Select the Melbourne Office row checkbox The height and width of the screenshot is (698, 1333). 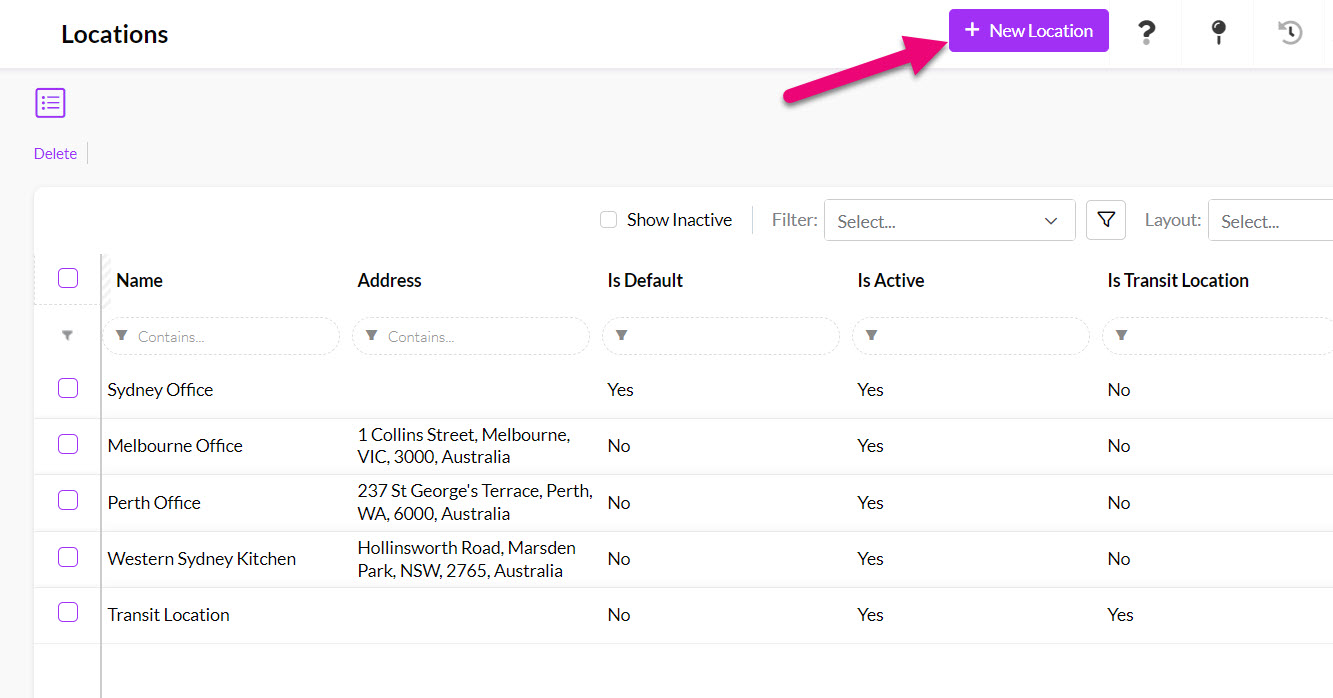tap(68, 444)
